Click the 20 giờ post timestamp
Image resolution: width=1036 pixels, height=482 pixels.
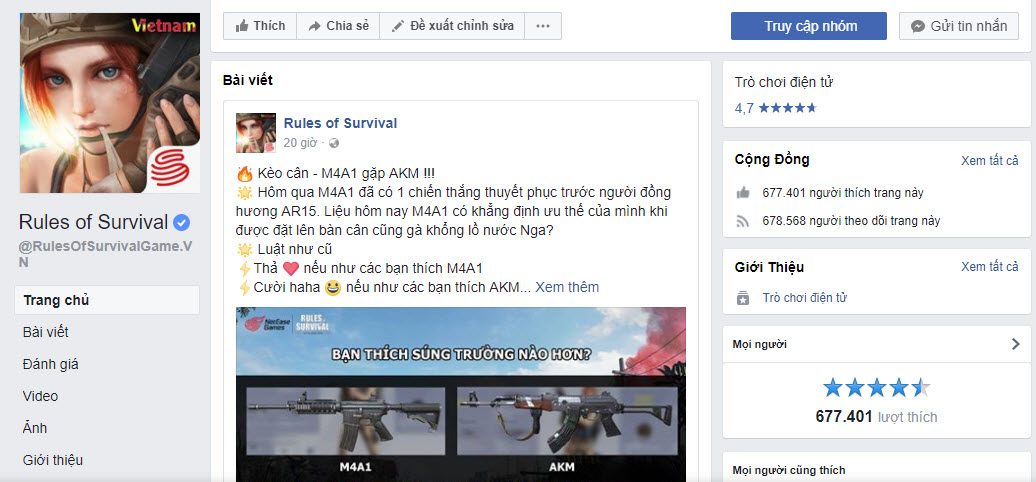click(301, 143)
